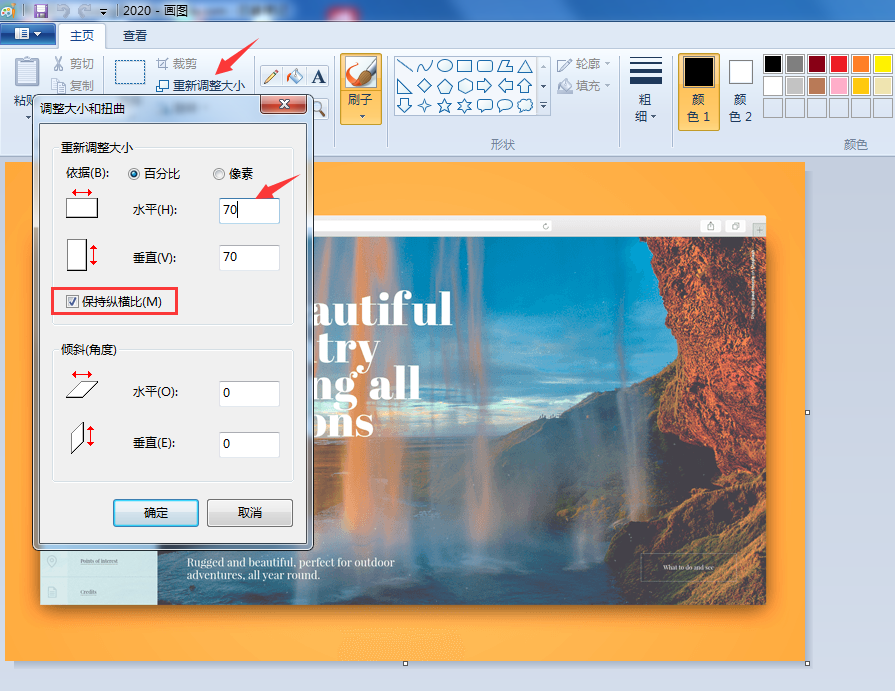Click the 重新调整大小 (Resize) command
This screenshot has height=691, width=895.
point(201,86)
